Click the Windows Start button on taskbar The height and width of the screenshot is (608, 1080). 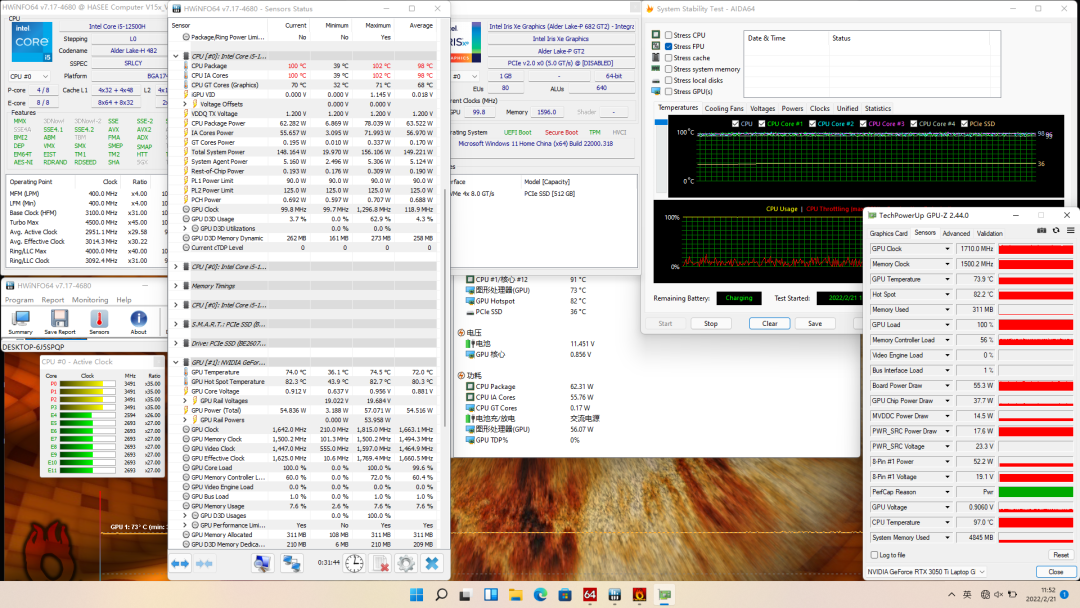coord(417,595)
